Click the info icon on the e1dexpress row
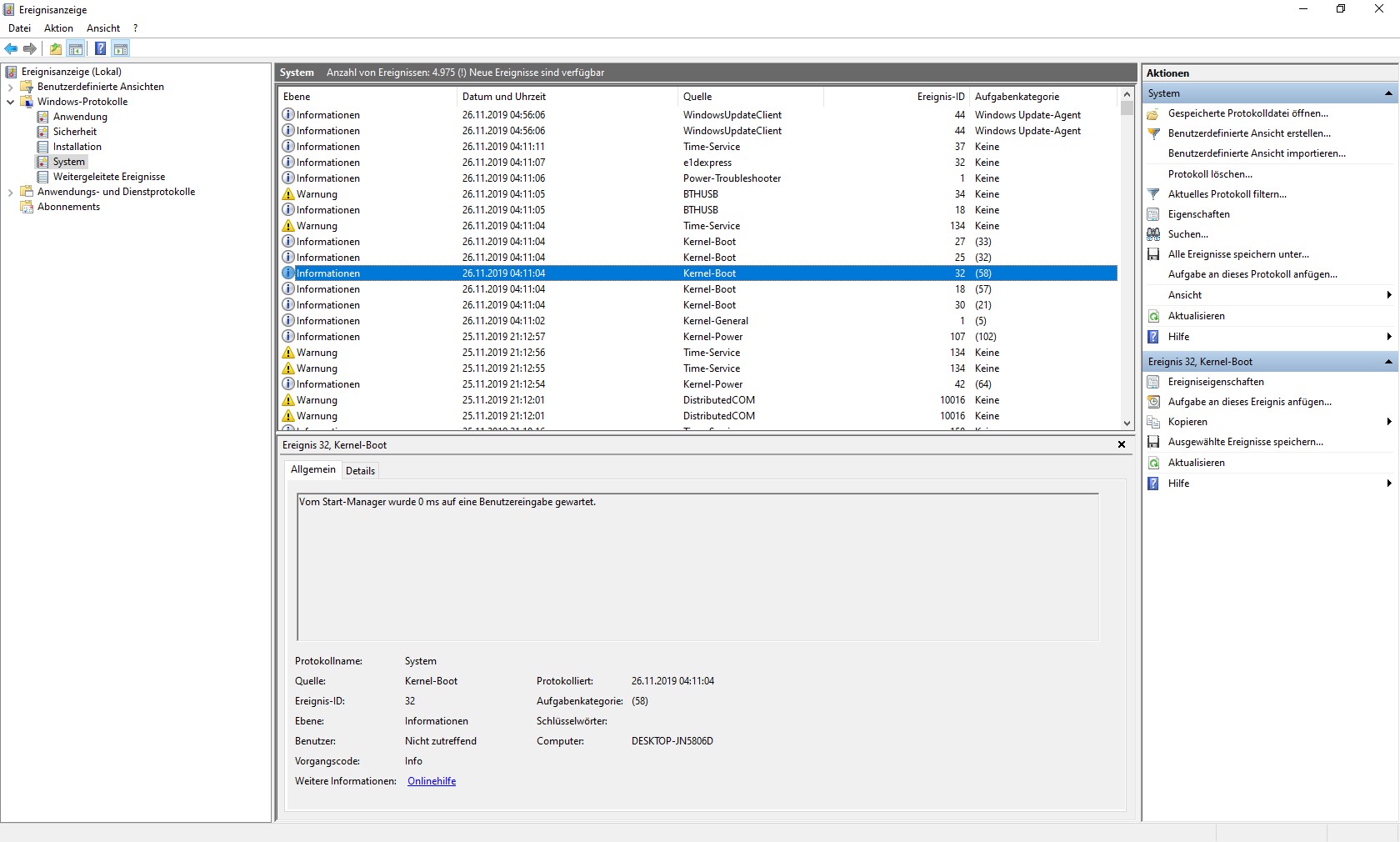 (288, 163)
